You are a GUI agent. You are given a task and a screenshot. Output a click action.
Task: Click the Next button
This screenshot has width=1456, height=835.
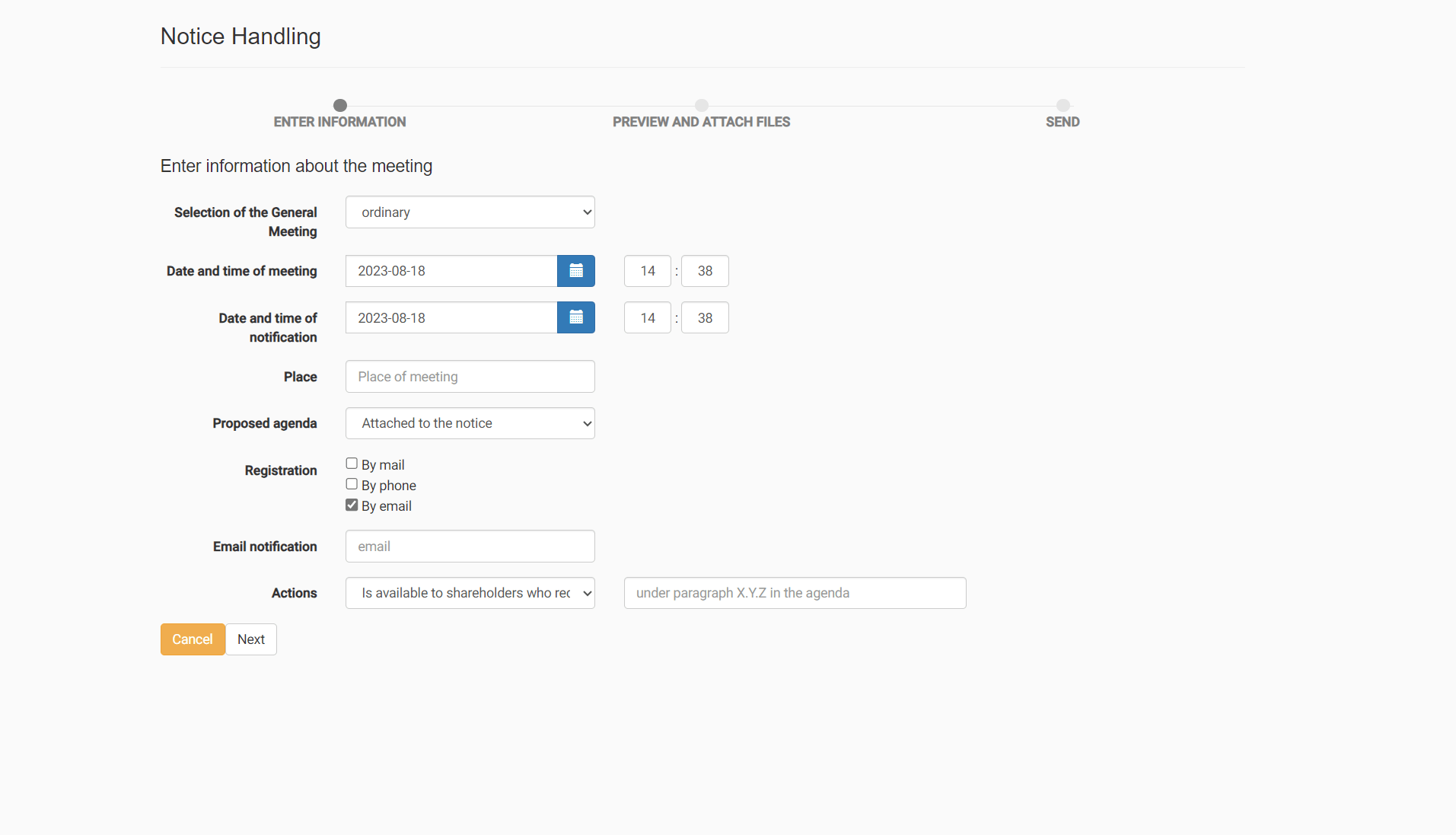click(x=250, y=639)
